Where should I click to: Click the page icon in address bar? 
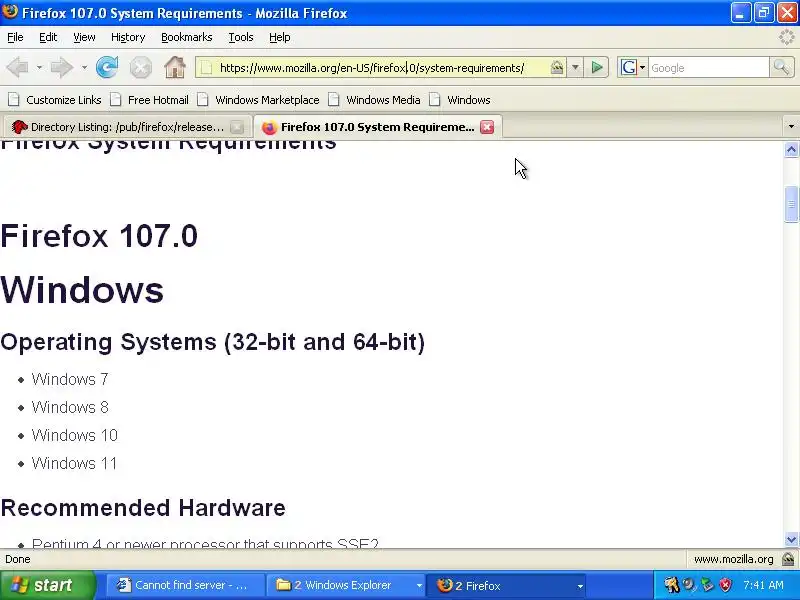[x=206, y=67]
